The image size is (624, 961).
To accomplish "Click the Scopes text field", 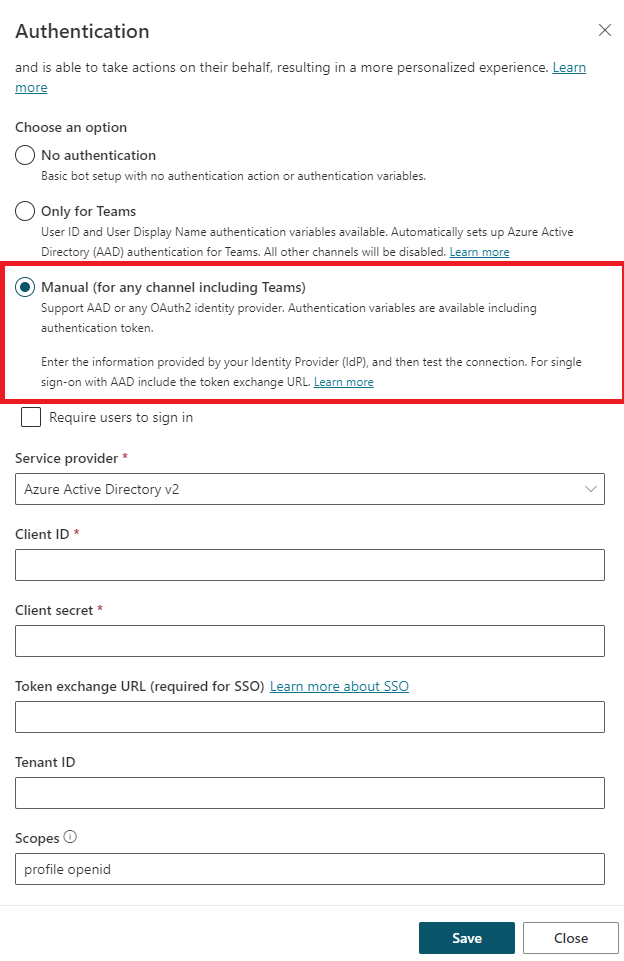I will [x=310, y=869].
